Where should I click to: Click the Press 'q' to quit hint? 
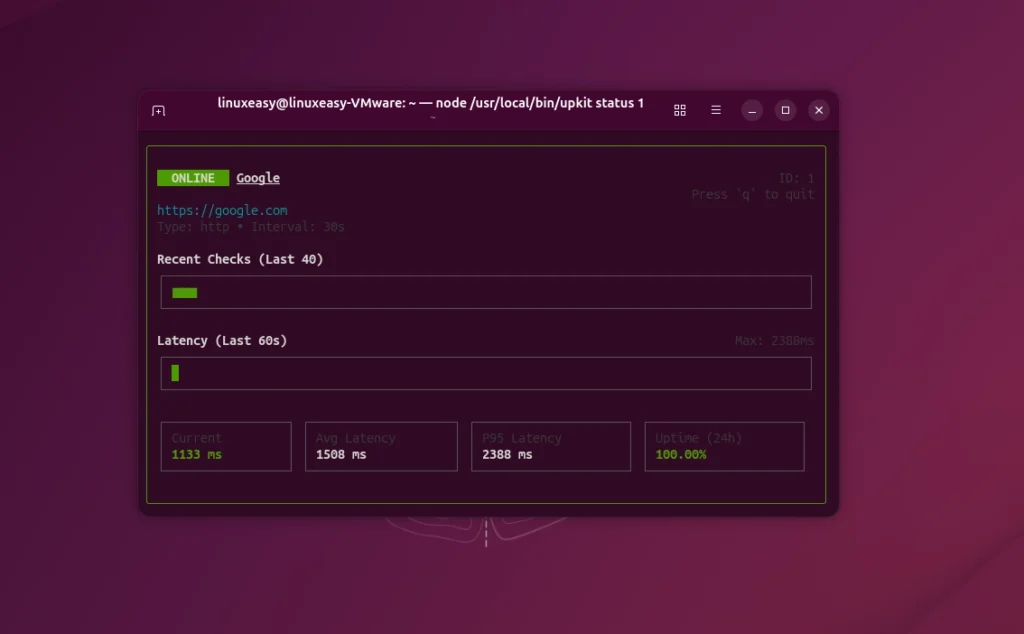click(755, 194)
